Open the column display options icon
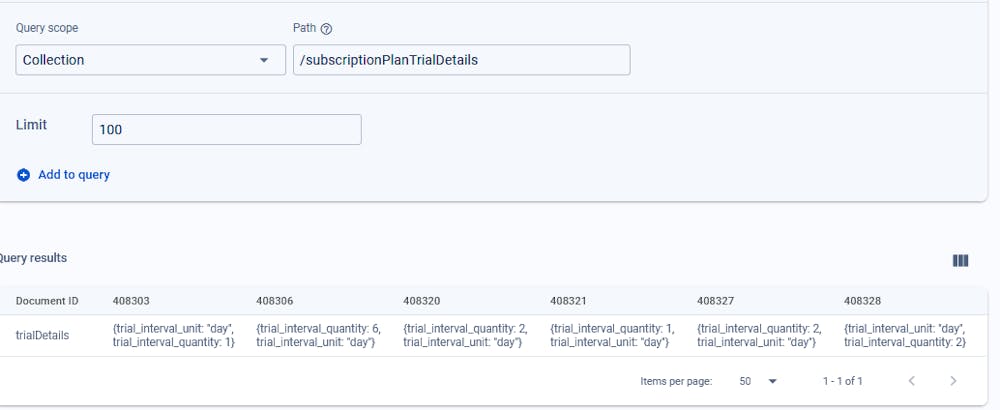 (x=960, y=261)
